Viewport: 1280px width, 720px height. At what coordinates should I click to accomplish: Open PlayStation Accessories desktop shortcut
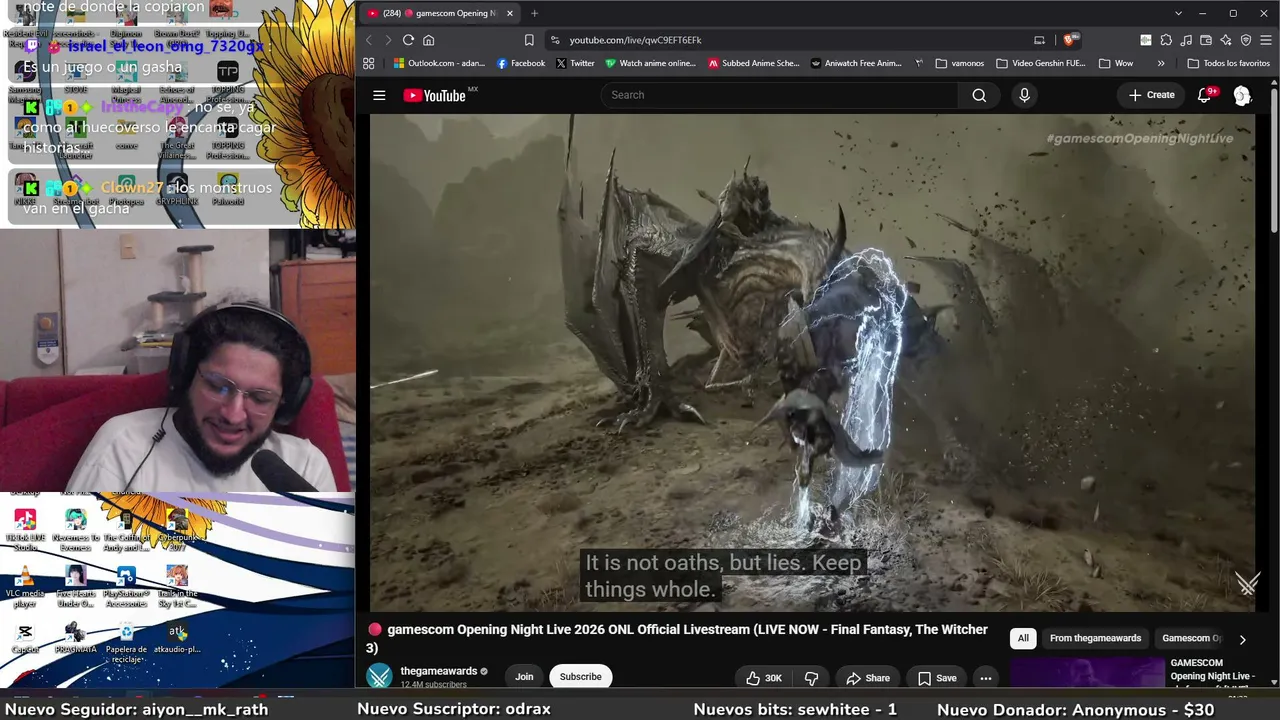pyautogui.click(x=126, y=586)
